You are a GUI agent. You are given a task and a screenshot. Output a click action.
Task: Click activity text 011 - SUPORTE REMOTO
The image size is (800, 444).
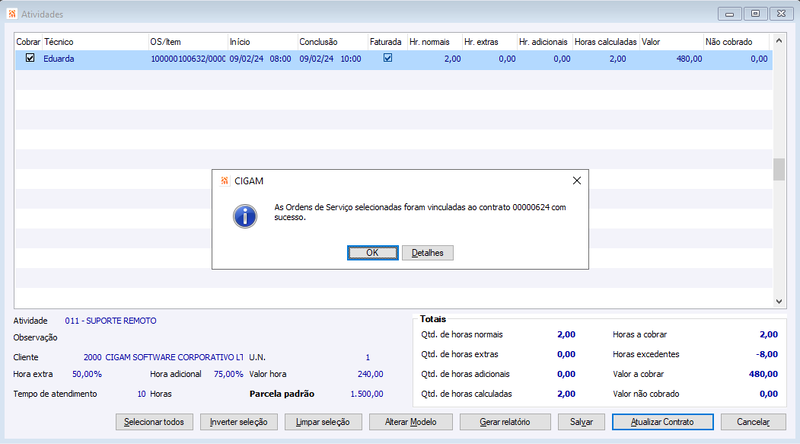(111, 320)
